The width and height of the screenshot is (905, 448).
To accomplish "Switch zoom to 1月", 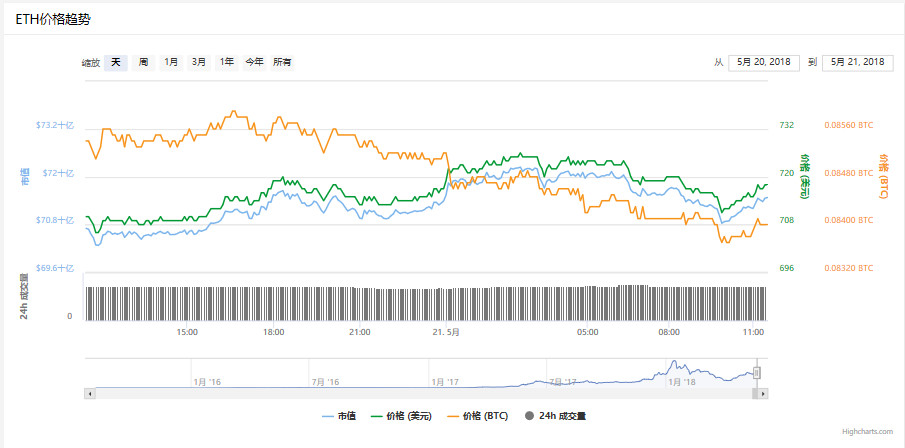I will [x=172, y=62].
